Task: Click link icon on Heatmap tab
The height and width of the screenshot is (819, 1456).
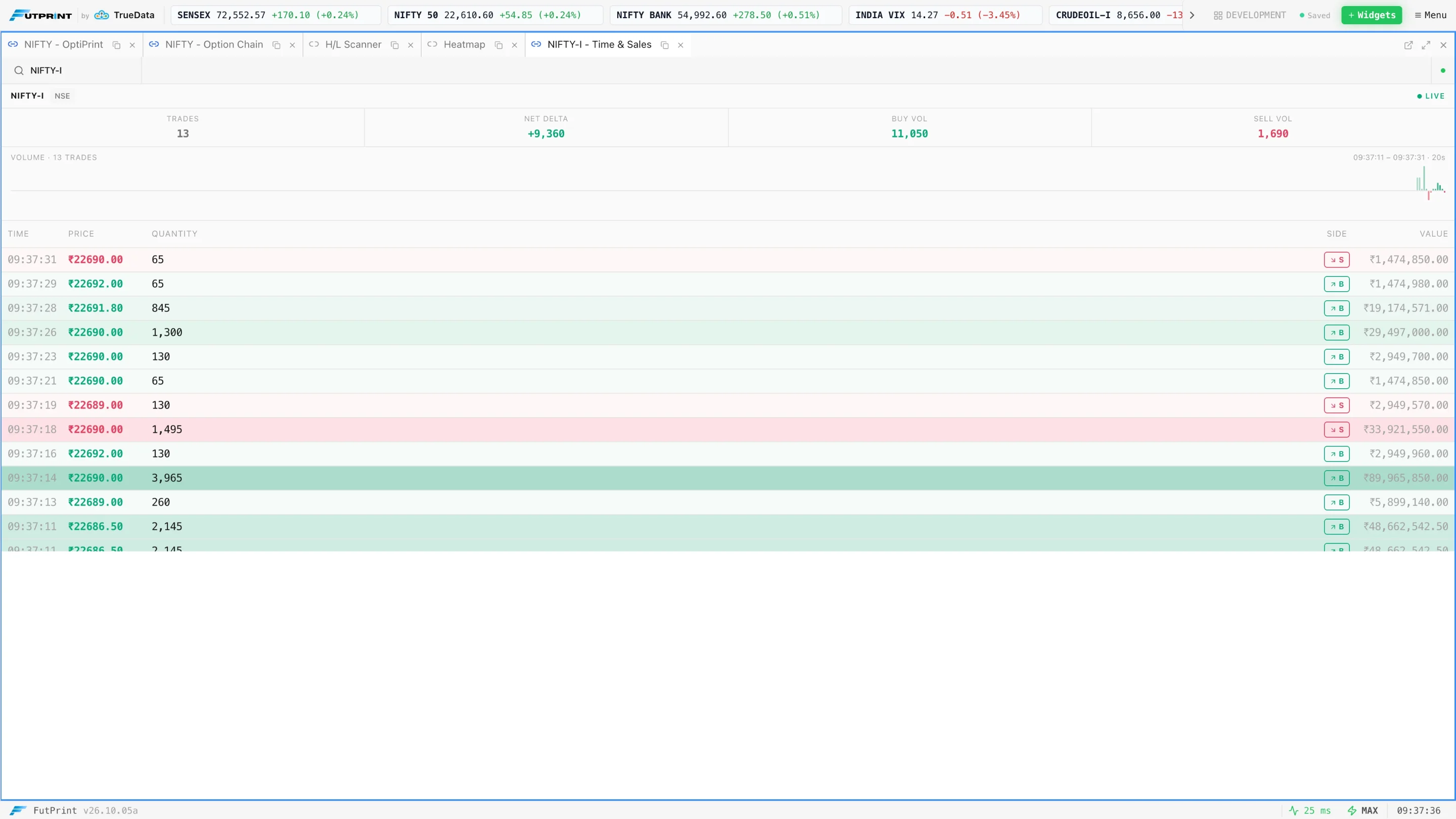Action: 432,44
